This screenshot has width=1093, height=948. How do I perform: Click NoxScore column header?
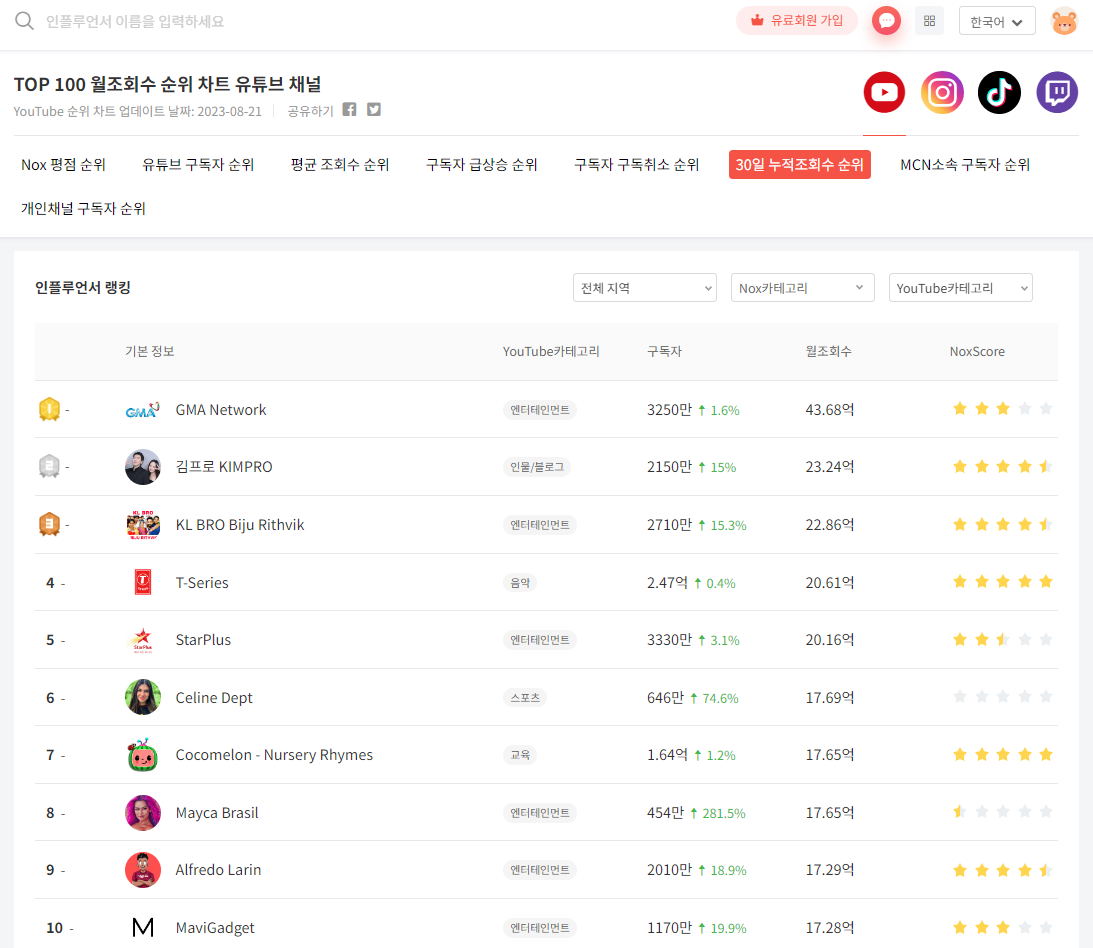pos(977,351)
